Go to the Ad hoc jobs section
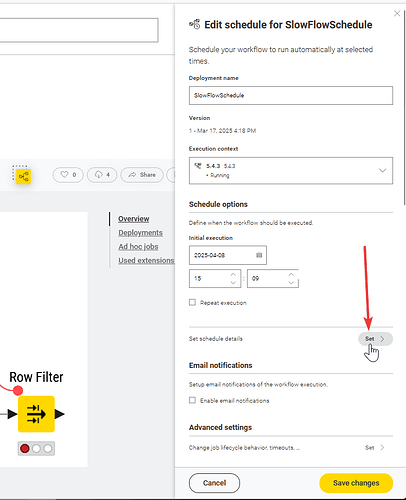406x500 pixels. pyautogui.click(x=138, y=247)
